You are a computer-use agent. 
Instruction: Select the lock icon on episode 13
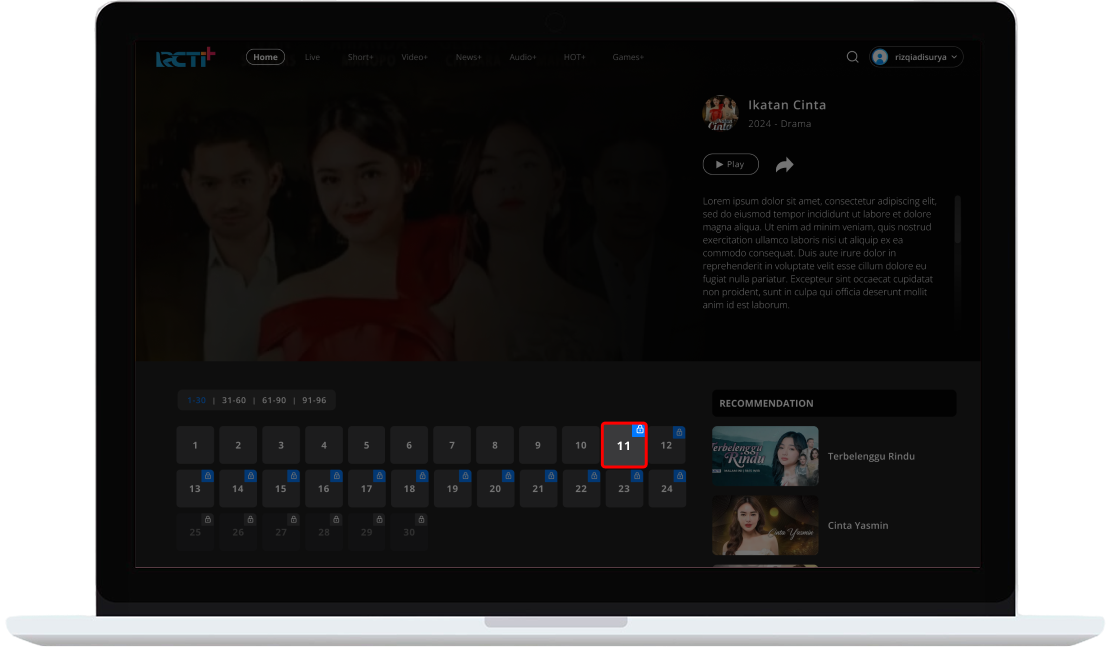[207, 475]
